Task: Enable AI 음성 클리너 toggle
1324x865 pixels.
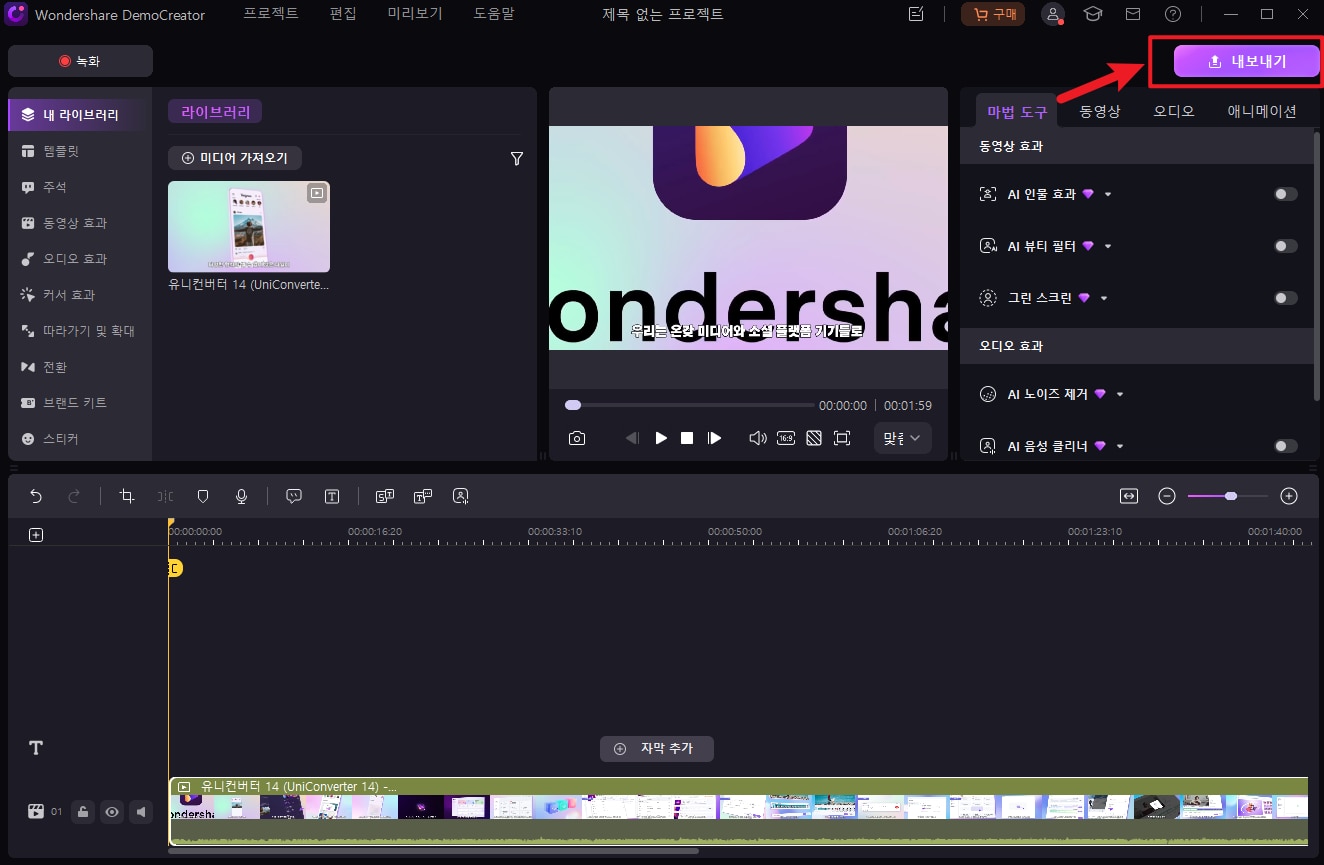Action: coord(1286,446)
